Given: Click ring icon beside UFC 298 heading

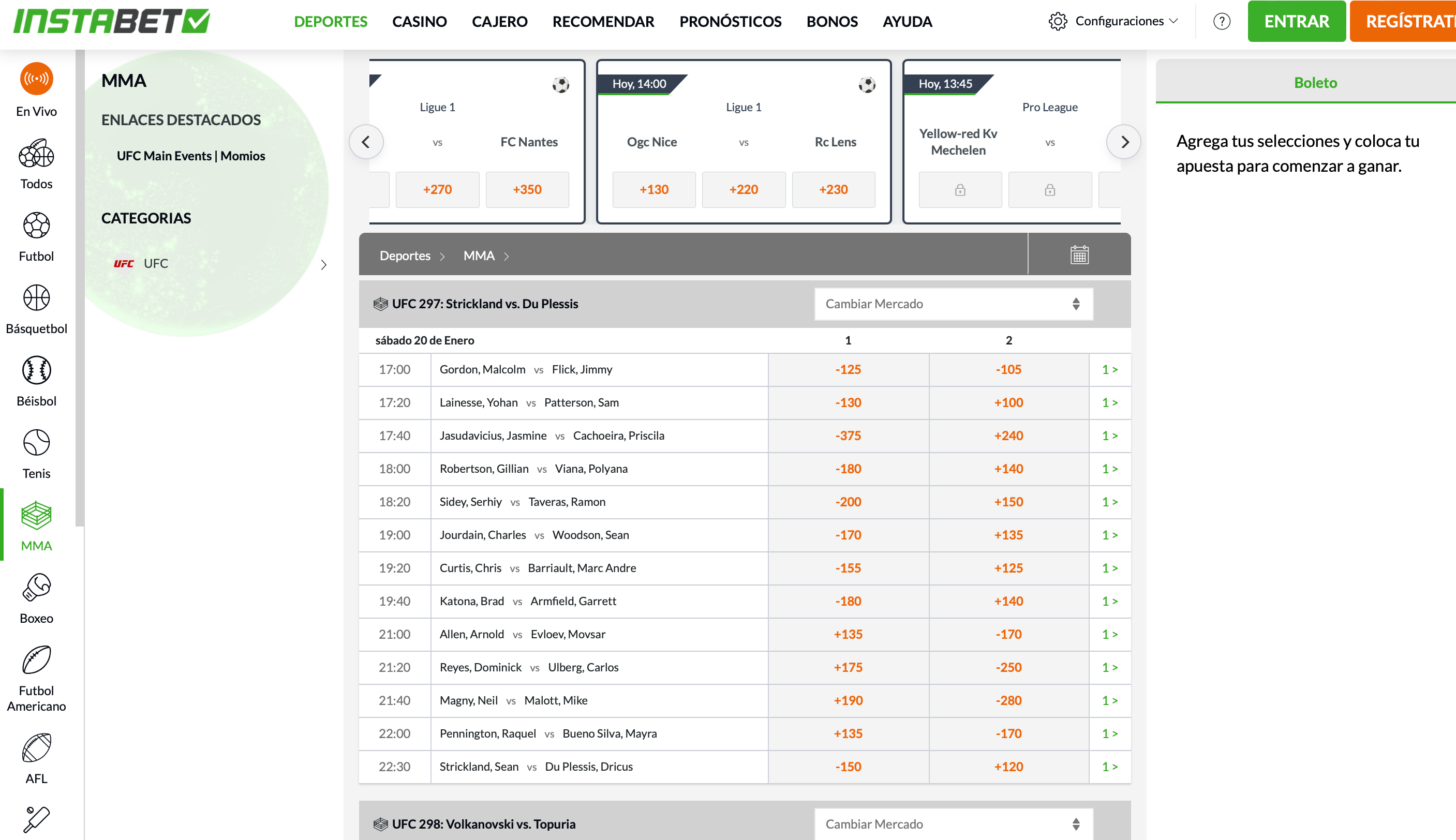Looking at the screenshot, I should pos(380,824).
